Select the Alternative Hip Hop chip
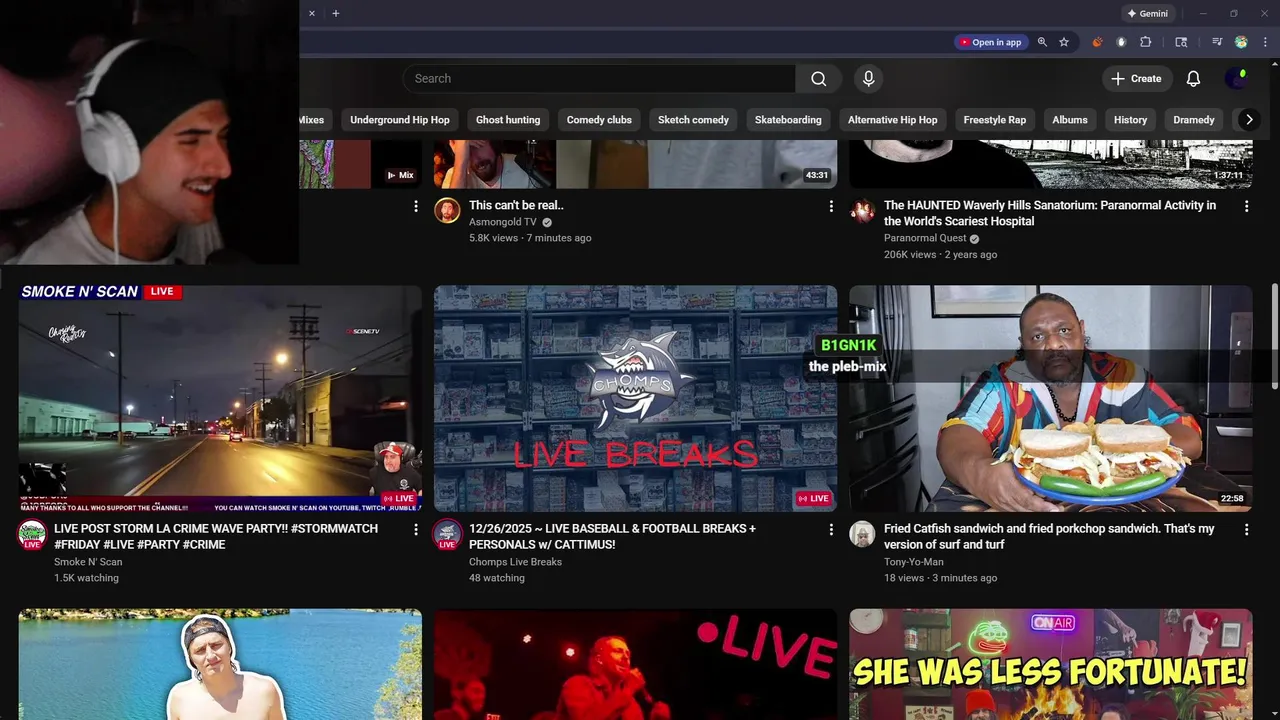The width and height of the screenshot is (1280, 720). (893, 120)
